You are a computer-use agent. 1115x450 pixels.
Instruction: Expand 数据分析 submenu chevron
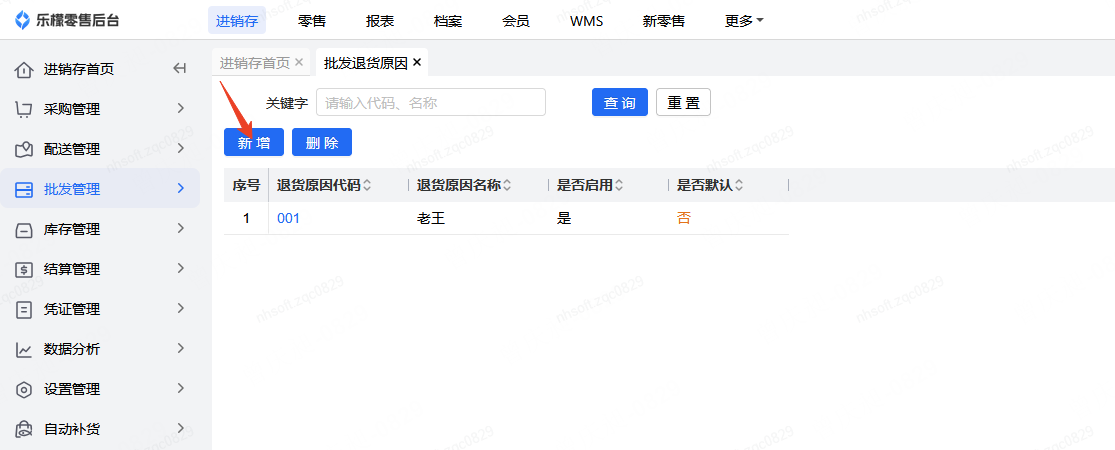pyautogui.click(x=181, y=348)
